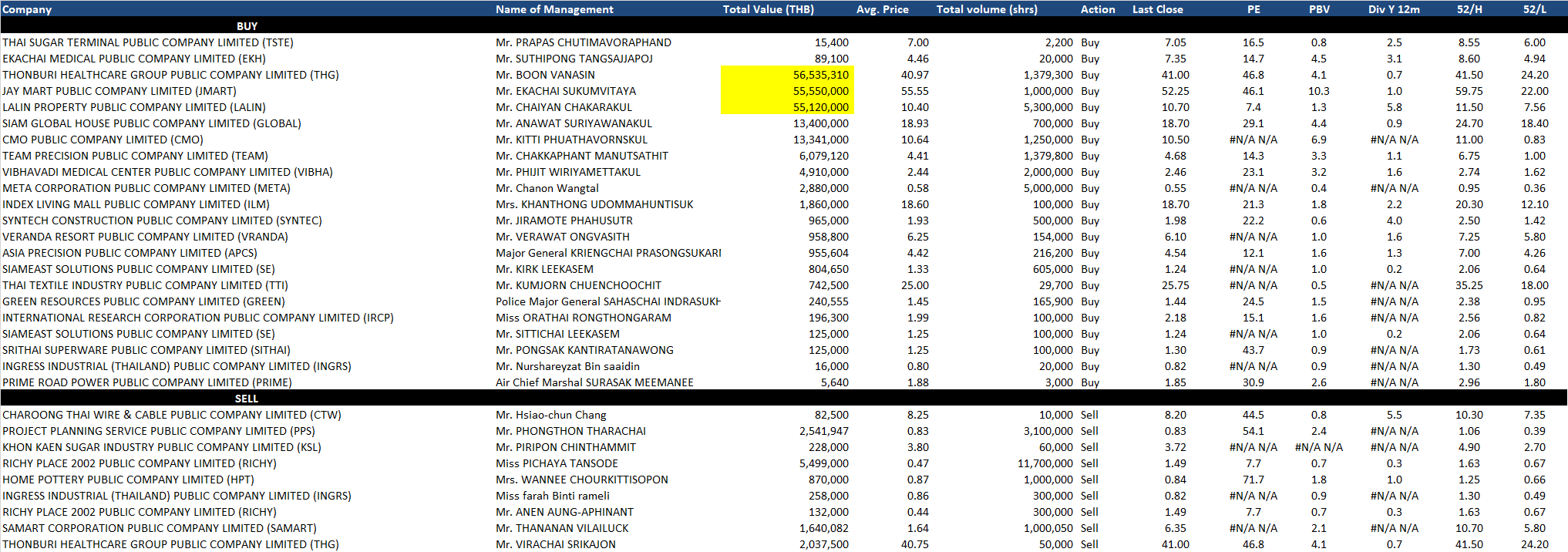Click LALIN PROPERTY (LALIN) company name

click(134, 107)
